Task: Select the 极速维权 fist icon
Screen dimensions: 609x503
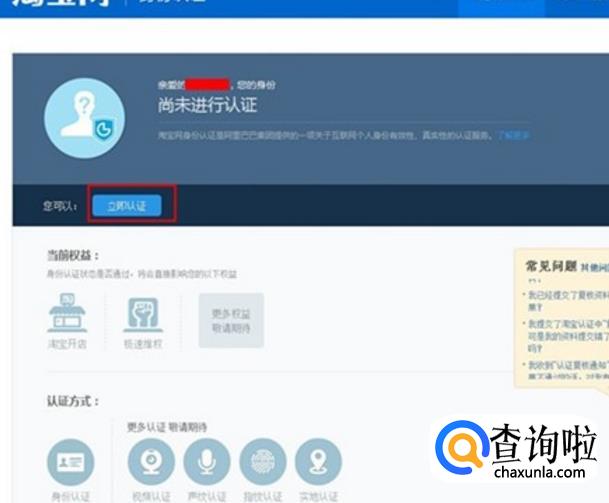Action: point(143,313)
